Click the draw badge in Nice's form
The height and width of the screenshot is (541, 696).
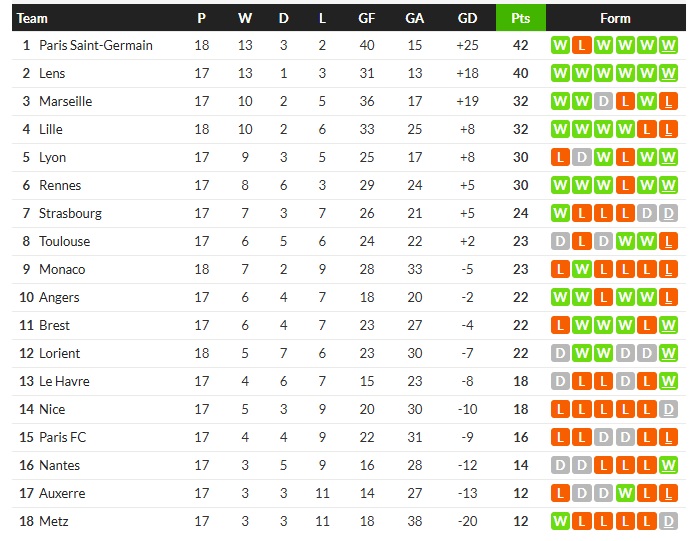point(669,409)
